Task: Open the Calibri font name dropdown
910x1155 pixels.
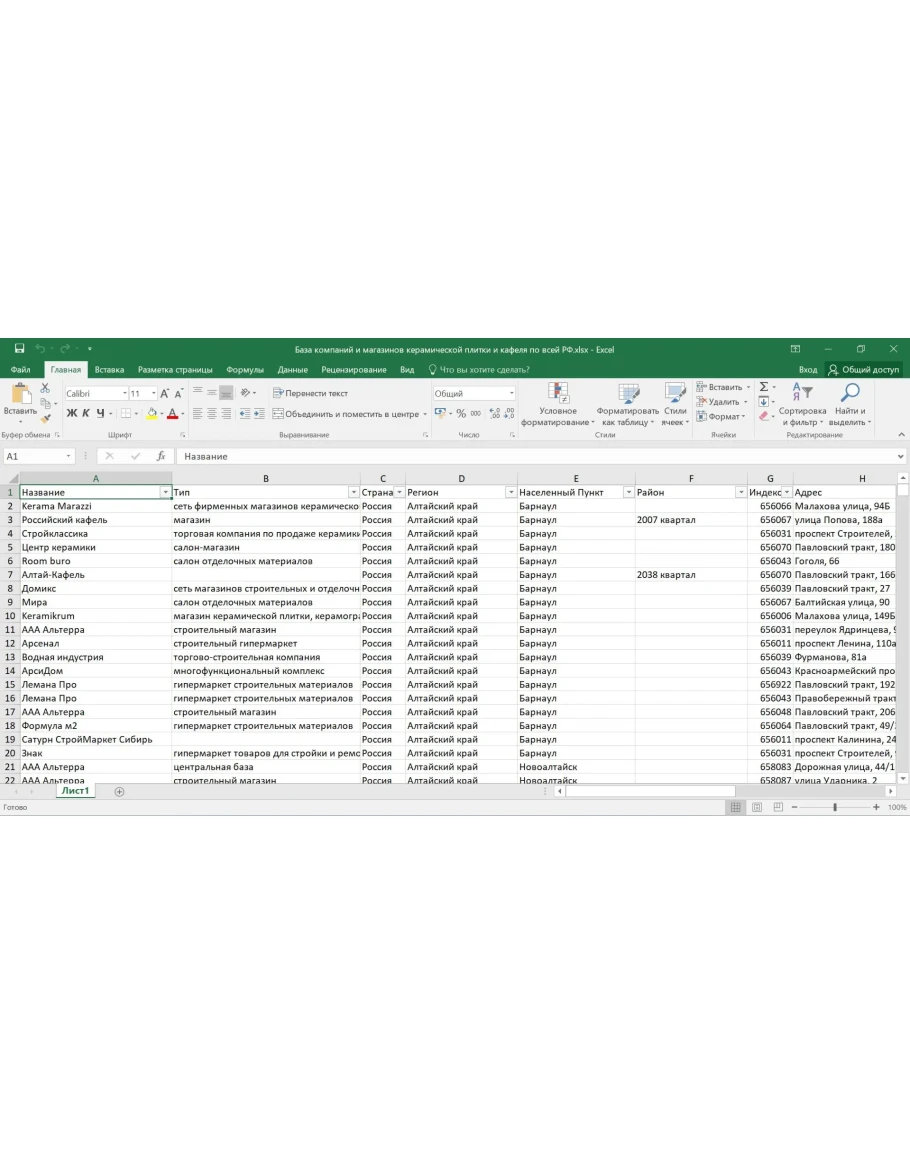Action: click(125, 393)
